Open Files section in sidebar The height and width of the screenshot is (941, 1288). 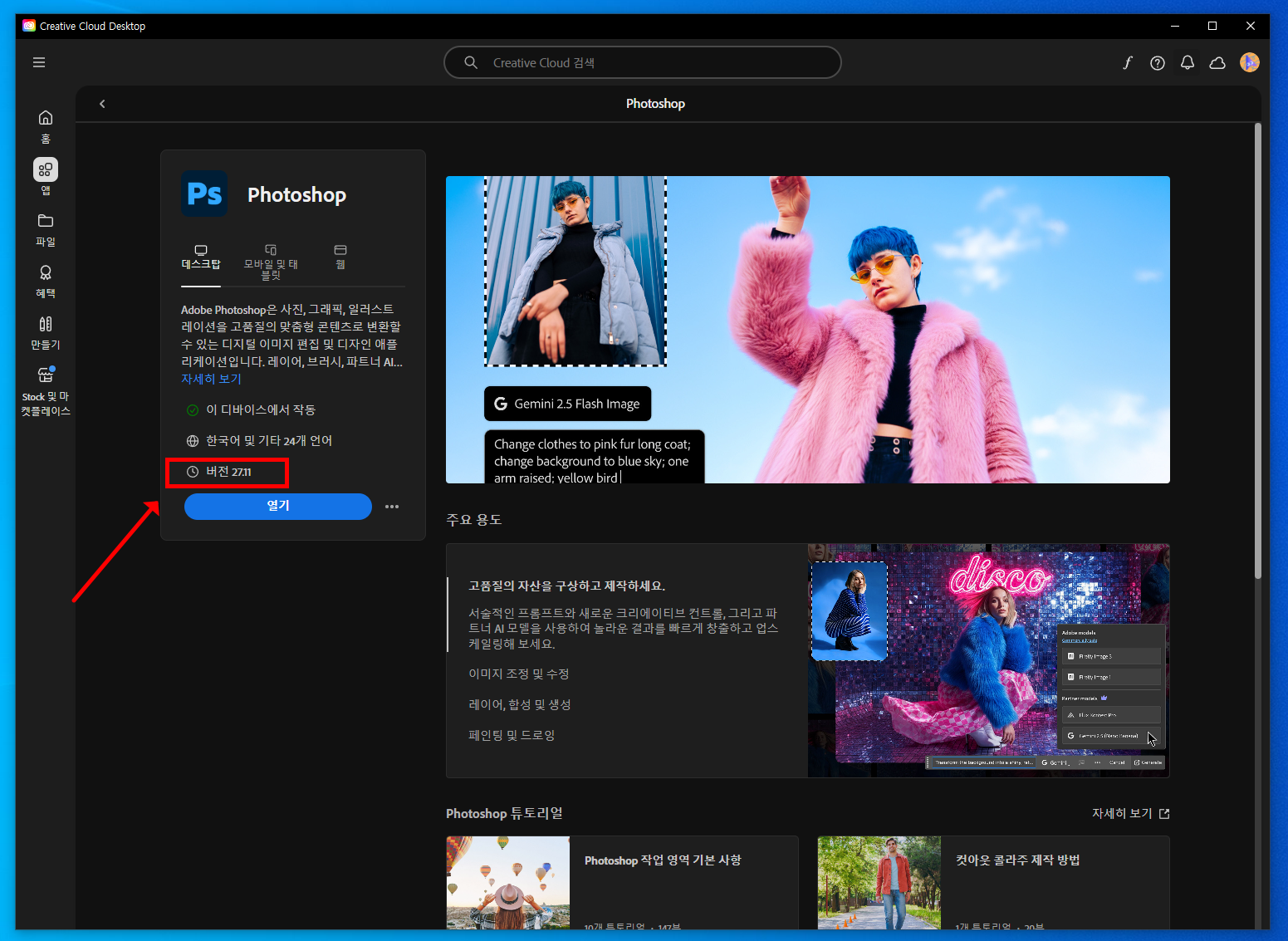pos(46,229)
